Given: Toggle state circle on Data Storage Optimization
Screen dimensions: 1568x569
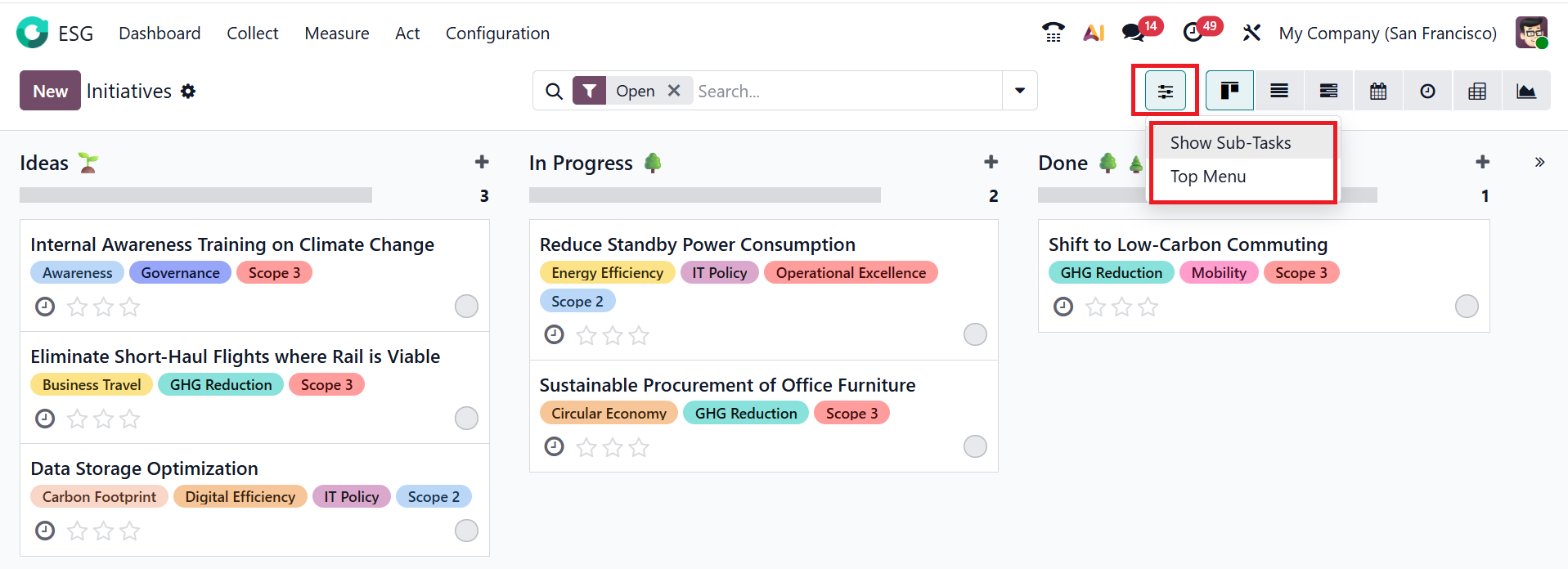Looking at the screenshot, I should click(x=466, y=531).
